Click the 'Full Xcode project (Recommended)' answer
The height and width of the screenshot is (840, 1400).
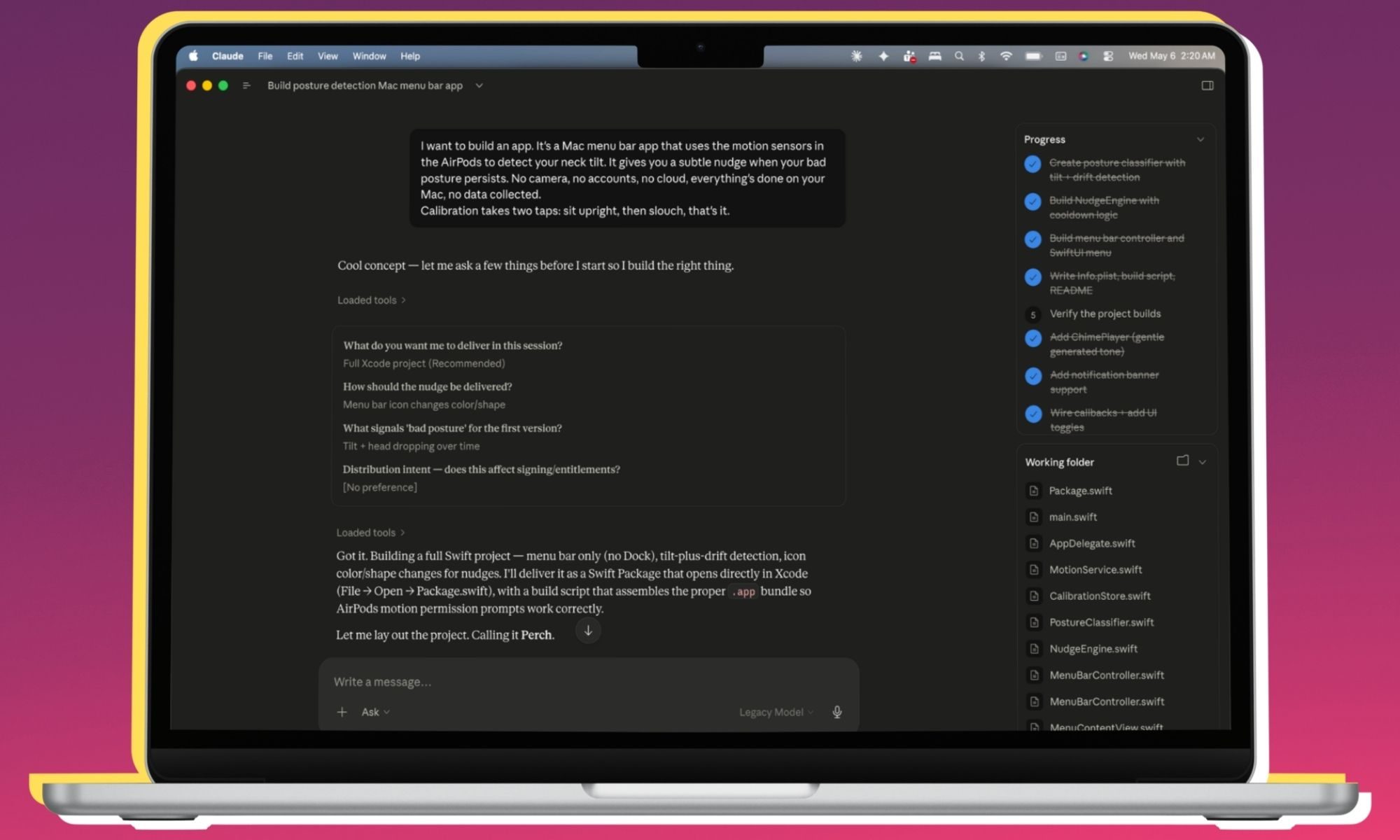tap(423, 363)
